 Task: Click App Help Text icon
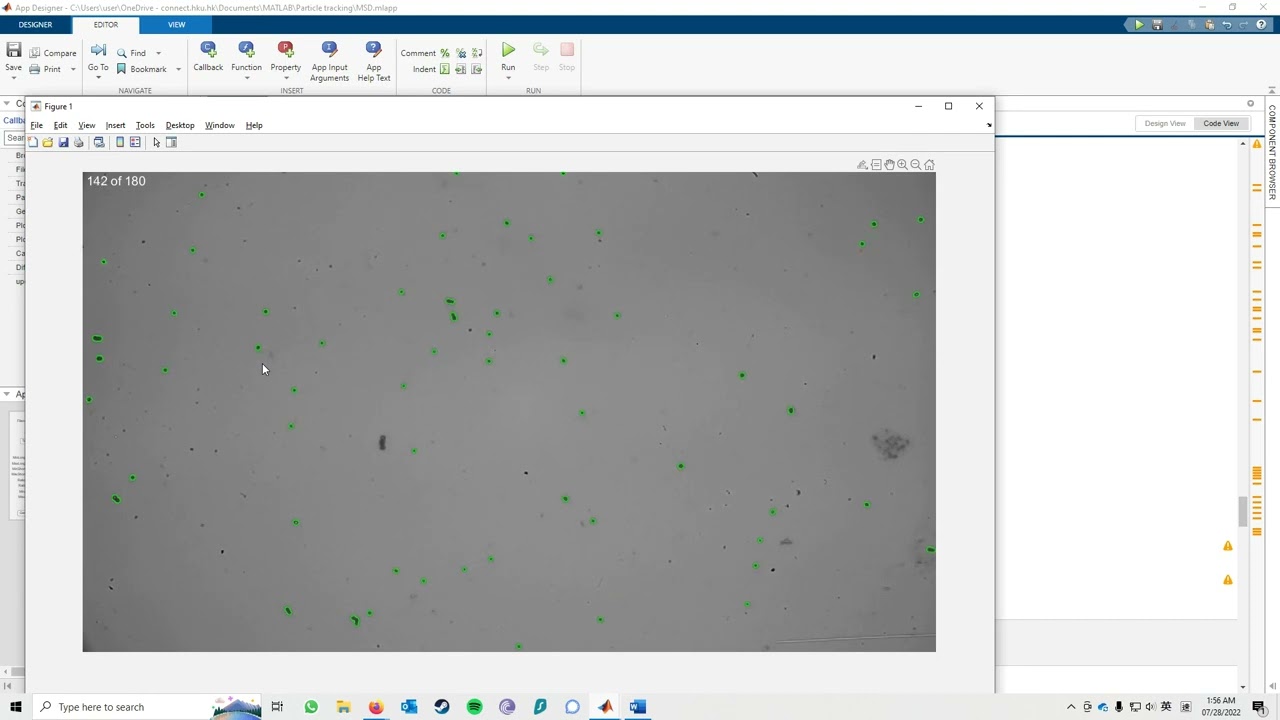click(373, 48)
